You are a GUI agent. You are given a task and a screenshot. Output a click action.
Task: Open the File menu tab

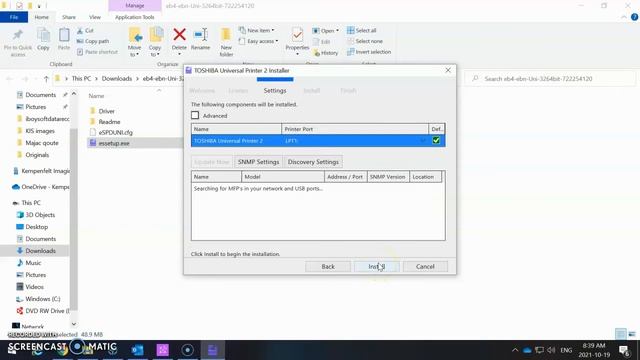(14, 17)
